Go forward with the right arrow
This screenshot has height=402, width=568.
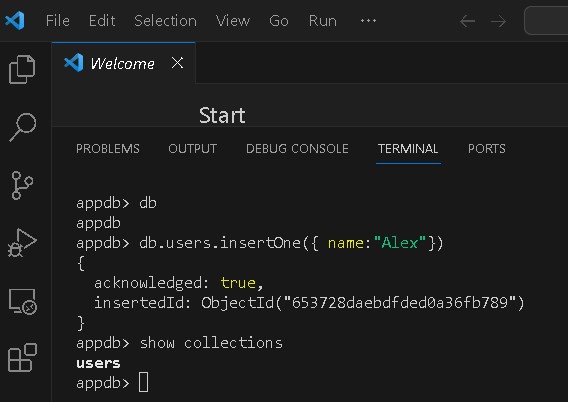click(x=498, y=21)
